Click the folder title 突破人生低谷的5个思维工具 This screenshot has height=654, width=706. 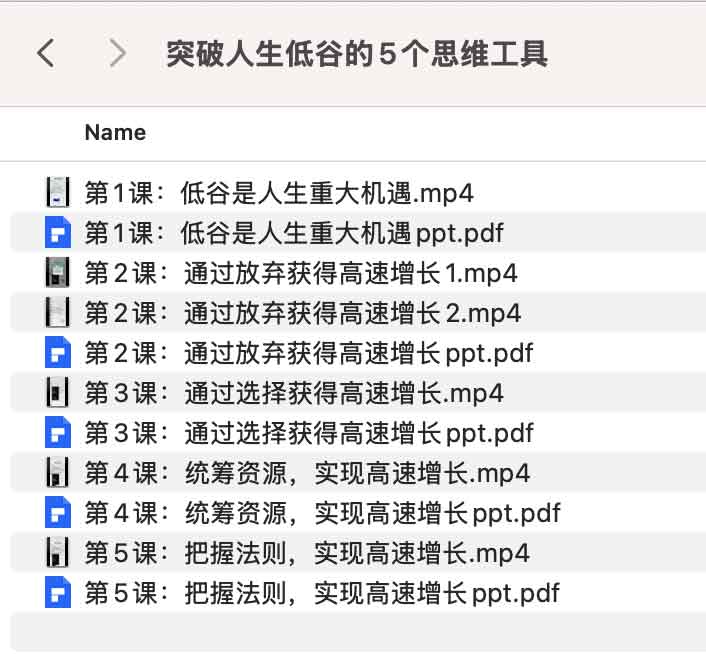pyautogui.click(x=357, y=53)
